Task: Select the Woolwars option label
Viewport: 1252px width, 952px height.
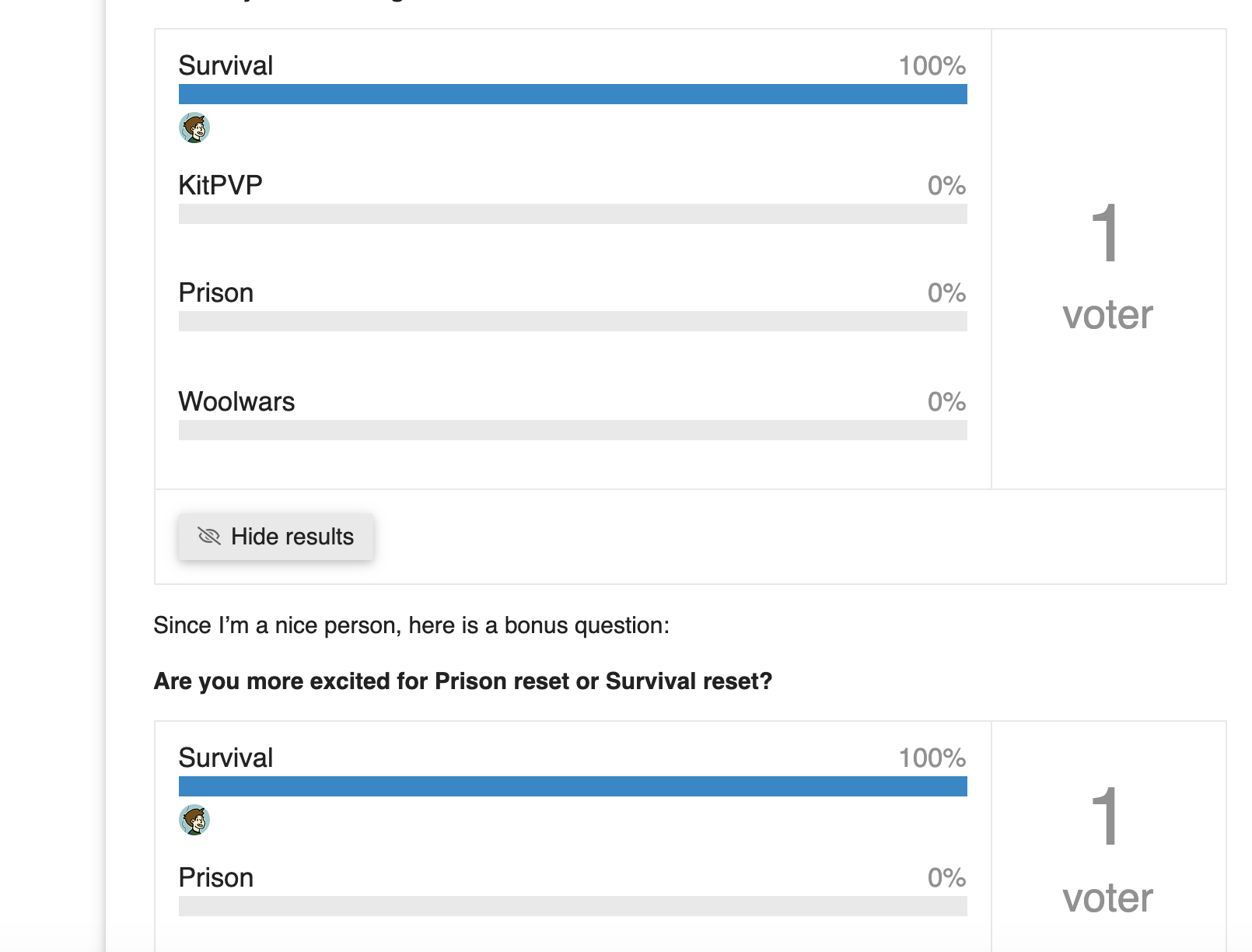Action: coord(236,401)
